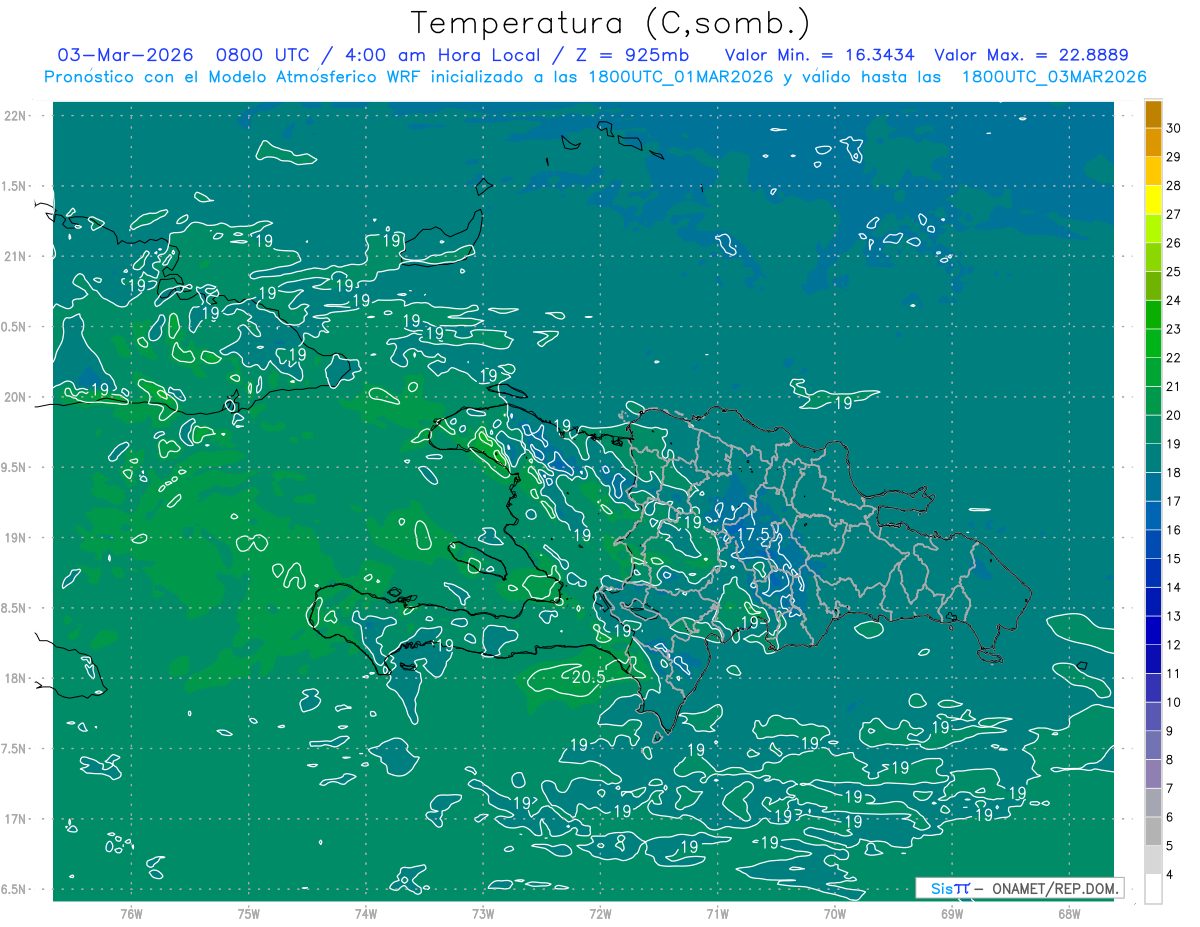Click the color scale label '5'

coord(1170,846)
